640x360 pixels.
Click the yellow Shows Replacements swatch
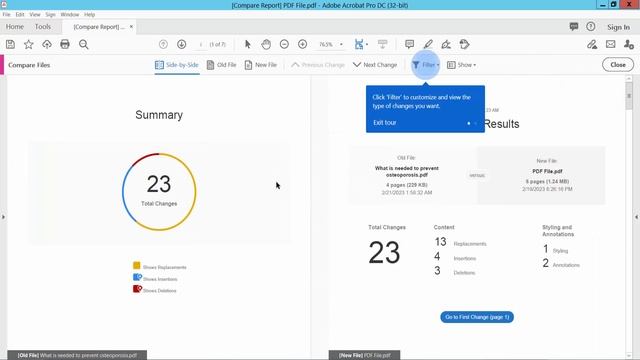pos(137,266)
